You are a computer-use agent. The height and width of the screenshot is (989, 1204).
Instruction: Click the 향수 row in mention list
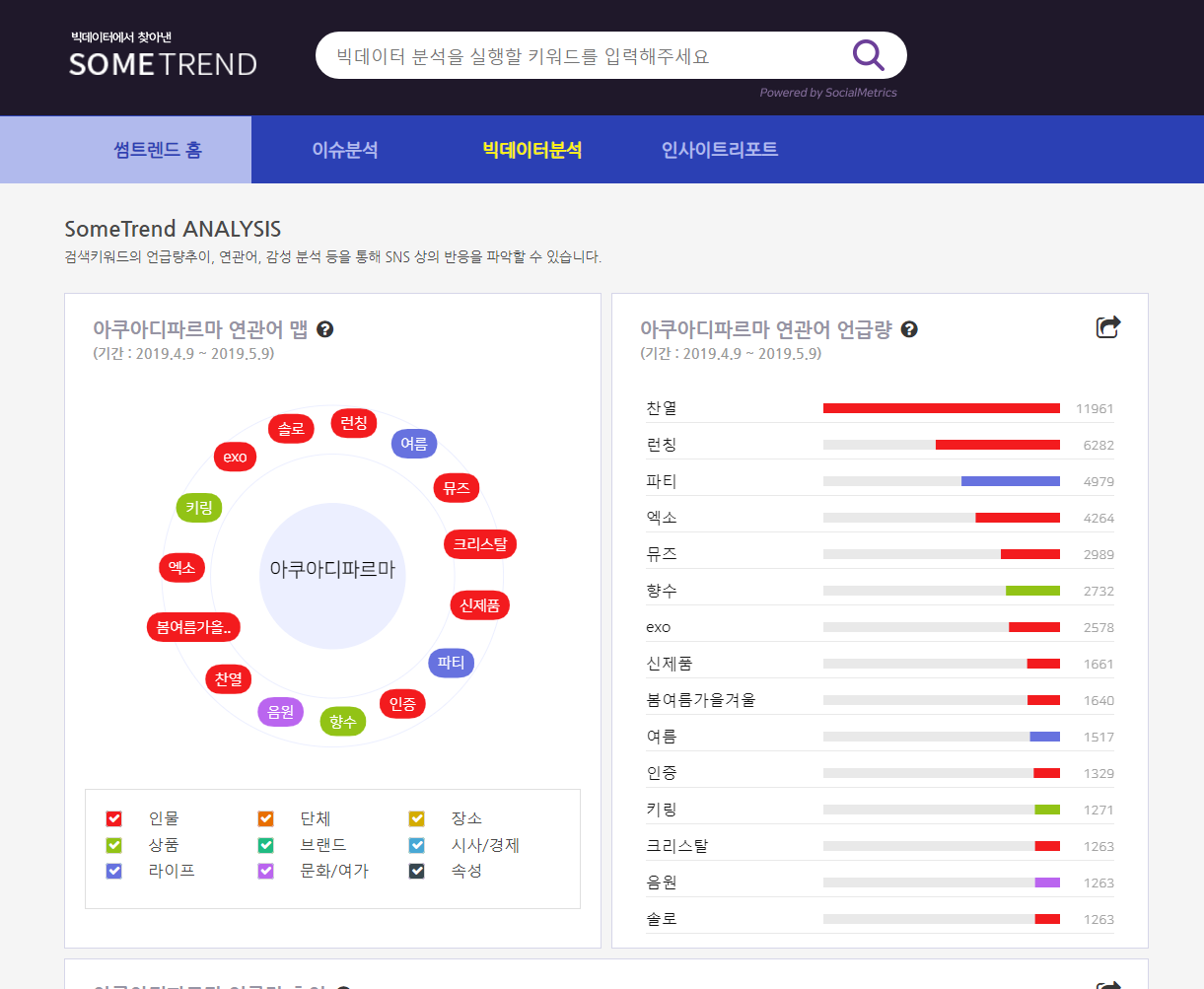pos(880,591)
